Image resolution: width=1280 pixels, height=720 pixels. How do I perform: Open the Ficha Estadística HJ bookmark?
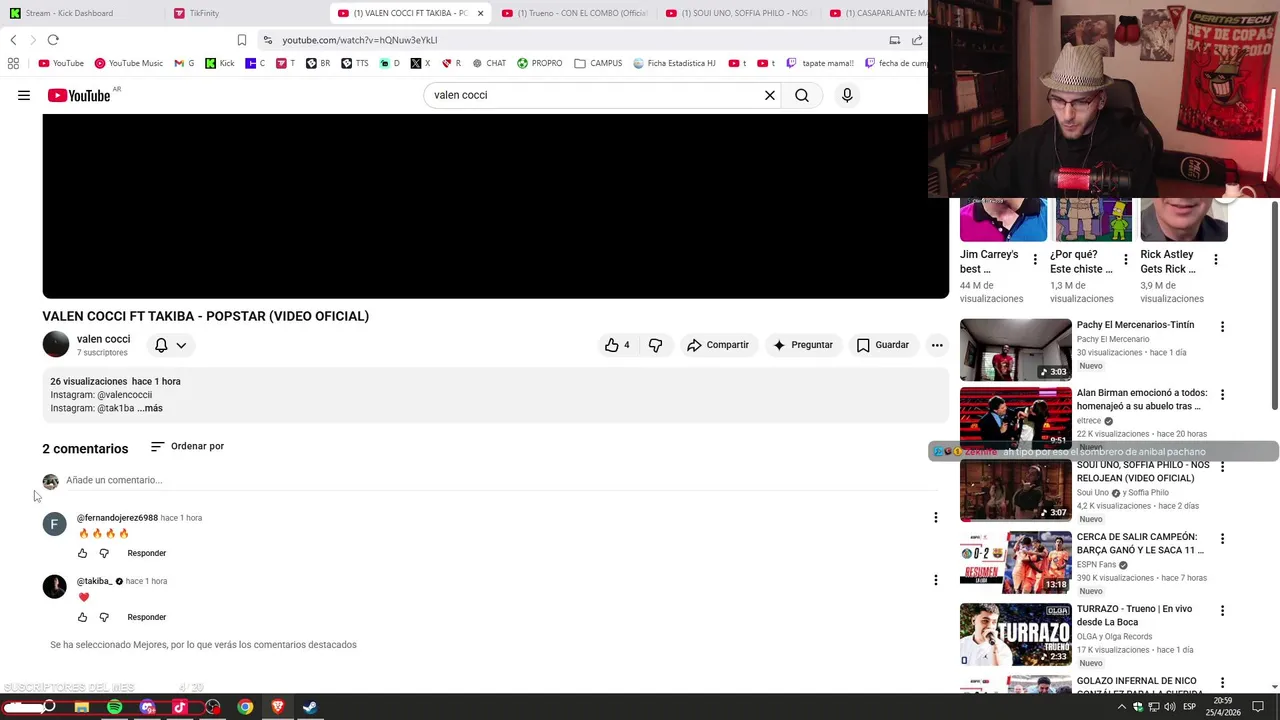tap(674, 63)
